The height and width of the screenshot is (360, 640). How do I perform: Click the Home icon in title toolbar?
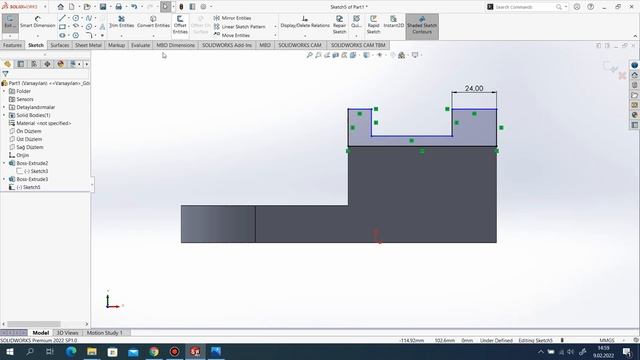pyautogui.click(x=60, y=7)
